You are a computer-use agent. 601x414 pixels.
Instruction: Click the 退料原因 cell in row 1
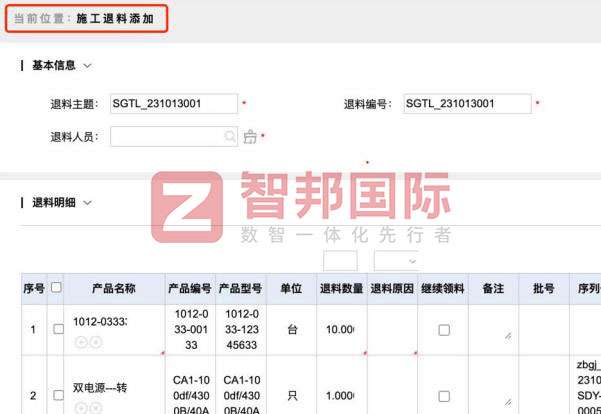392,330
